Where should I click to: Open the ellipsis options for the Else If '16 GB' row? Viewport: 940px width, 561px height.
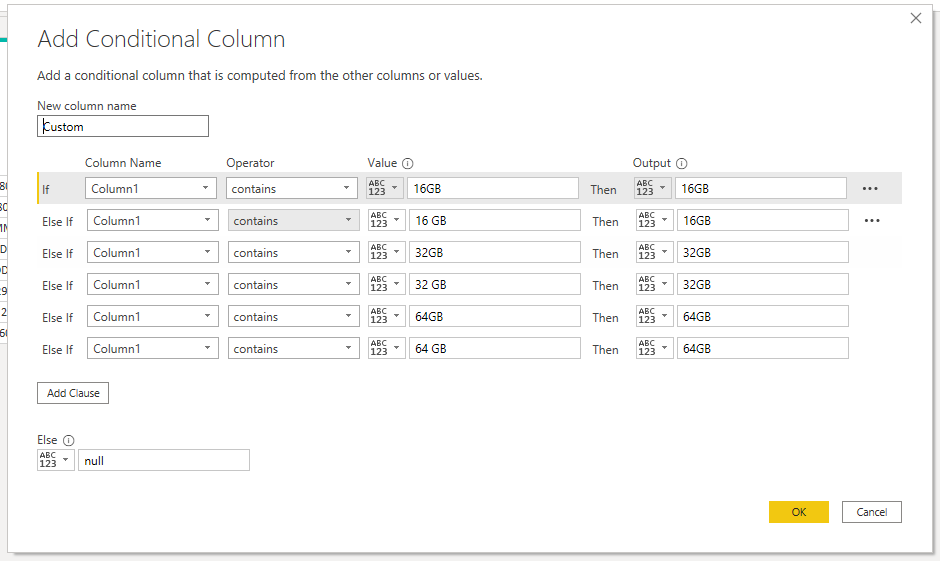(872, 221)
